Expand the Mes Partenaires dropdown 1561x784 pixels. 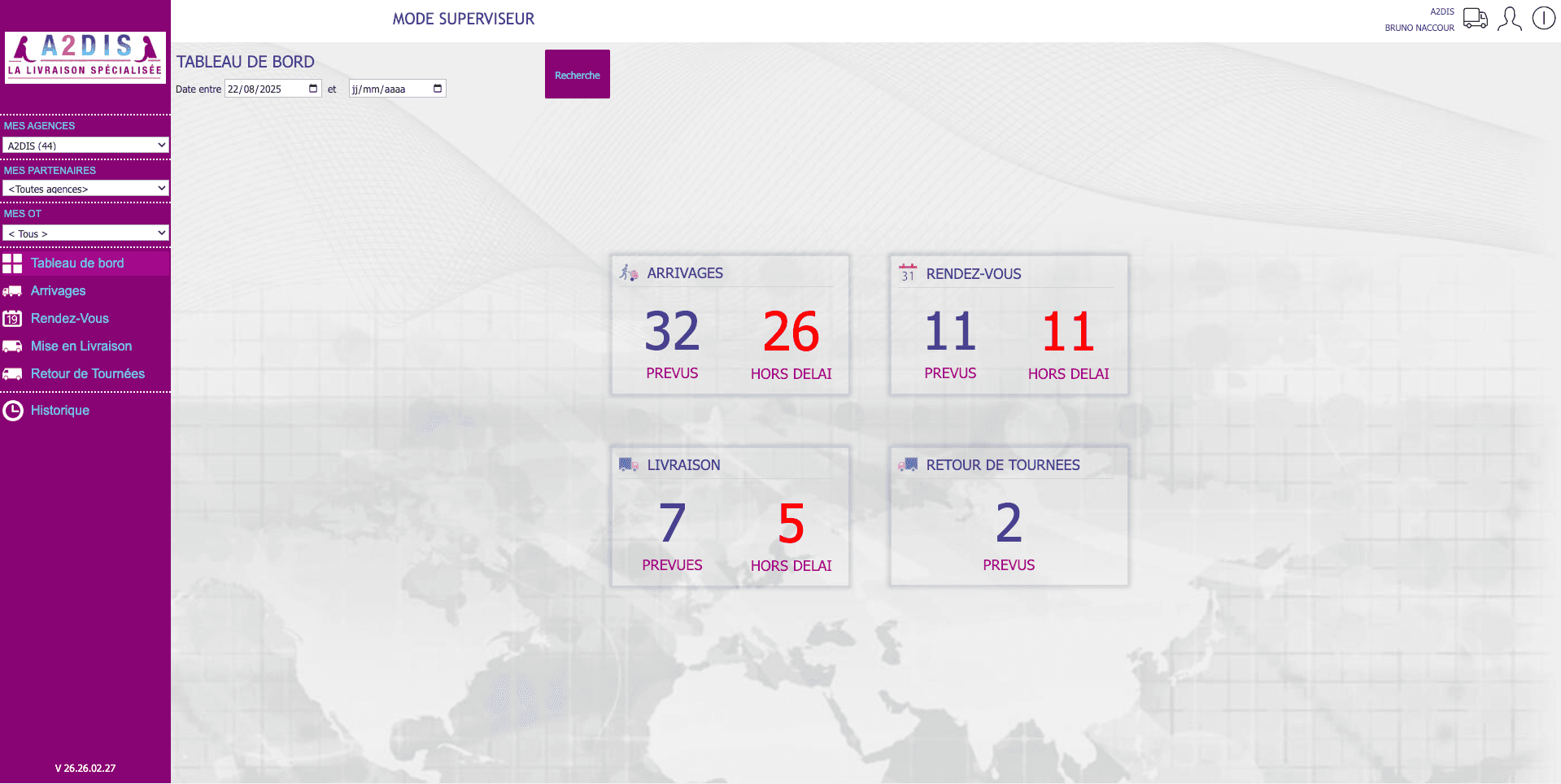85,189
